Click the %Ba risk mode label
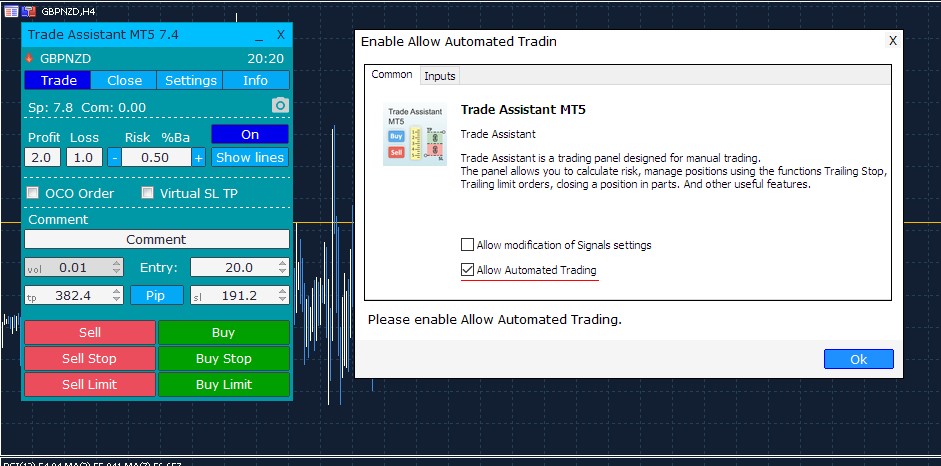 pyautogui.click(x=175, y=137)
